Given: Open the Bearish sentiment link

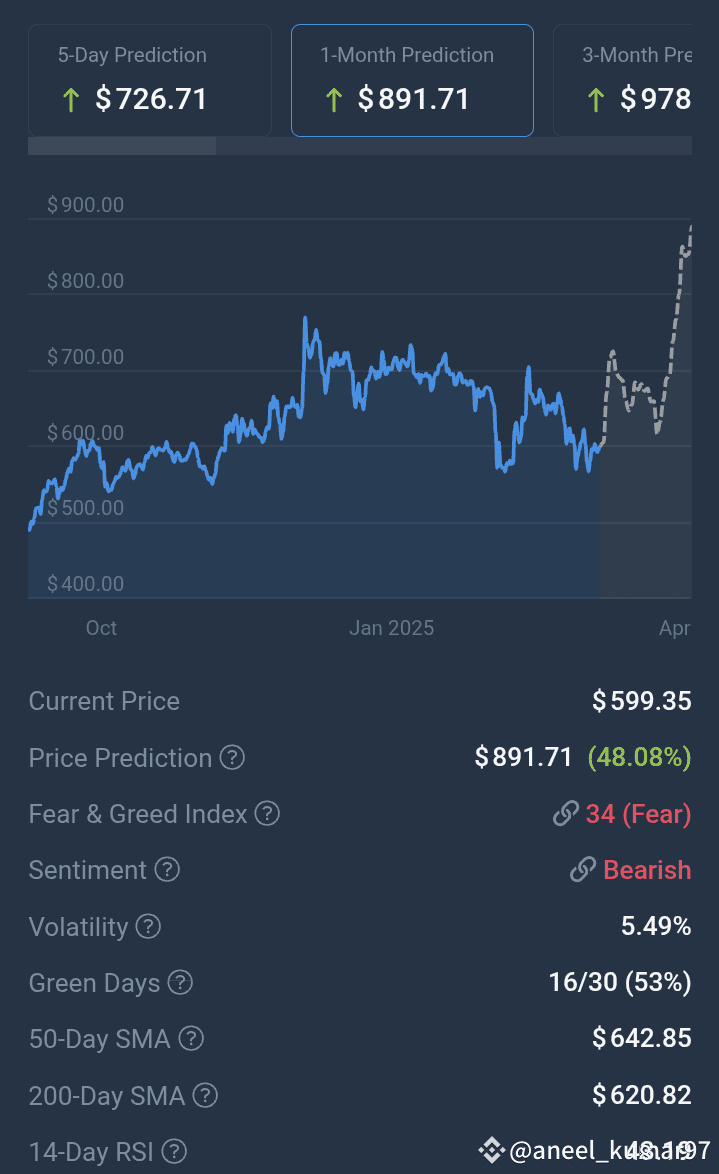Looking at the screenshot, I should point(647,870).
